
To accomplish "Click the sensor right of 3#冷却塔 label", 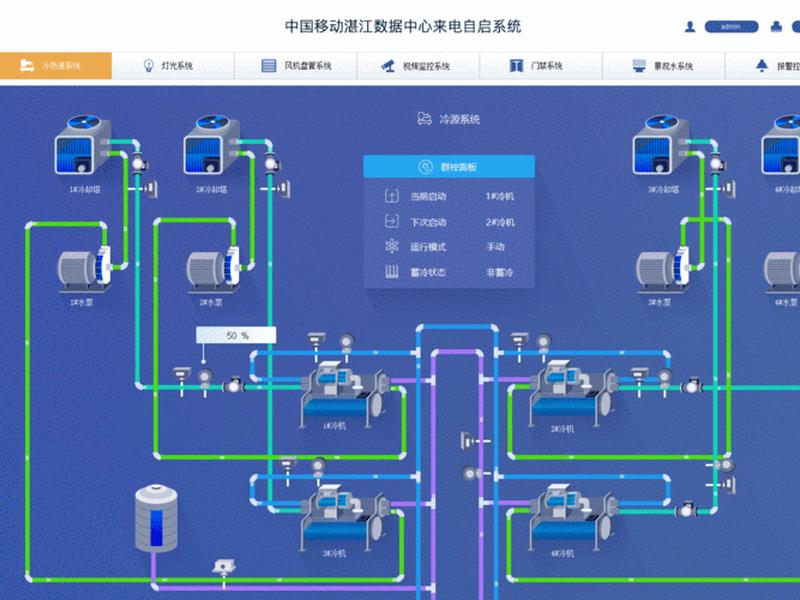I will pyautogui.click(x=730, y=189).
